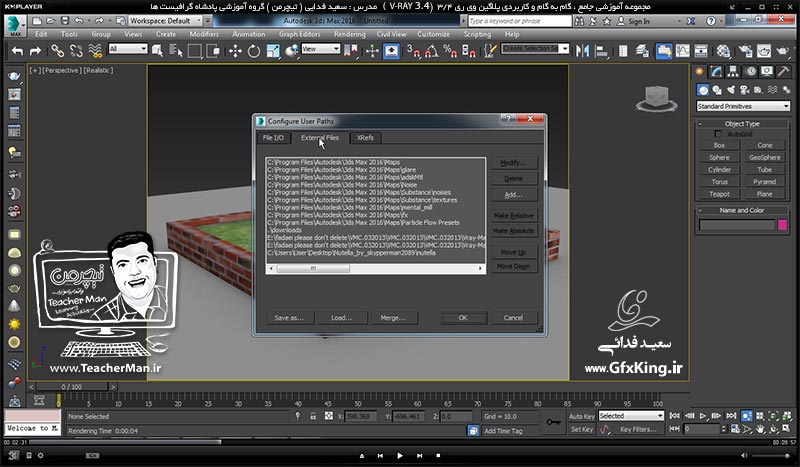The height and width of the screenshot is (467, 800).
Task: Click the magenta object color swatch
Action: (782, 225)
